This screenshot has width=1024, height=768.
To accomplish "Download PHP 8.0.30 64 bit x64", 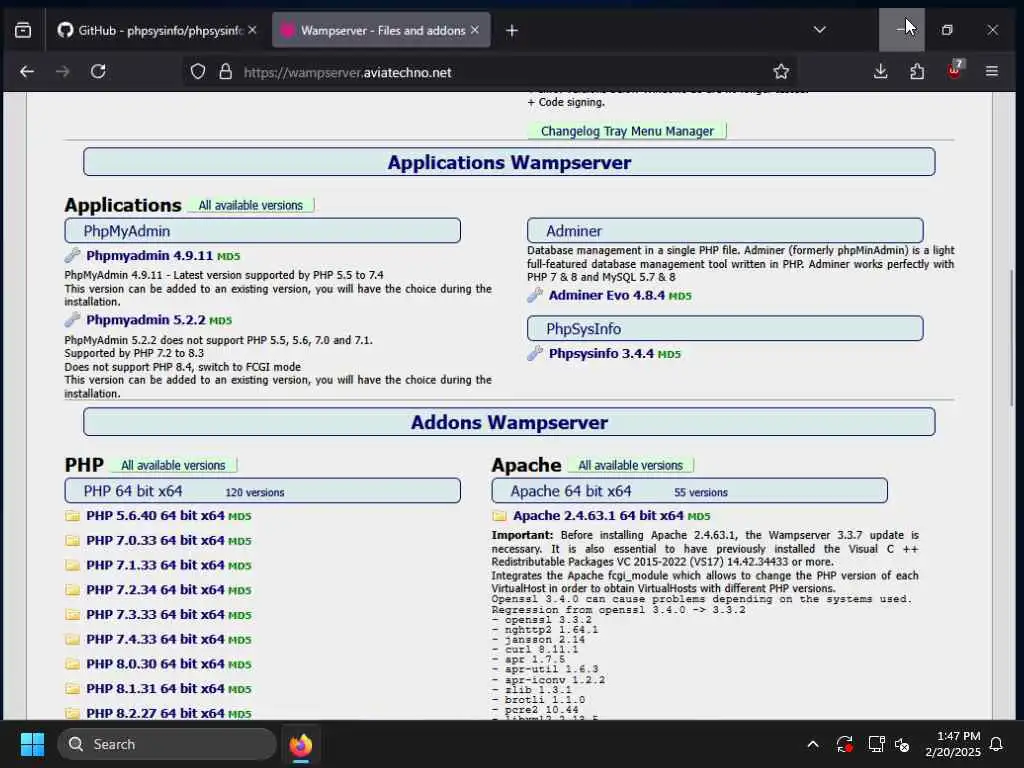I will pyautogui.click(x=155, y=664).
